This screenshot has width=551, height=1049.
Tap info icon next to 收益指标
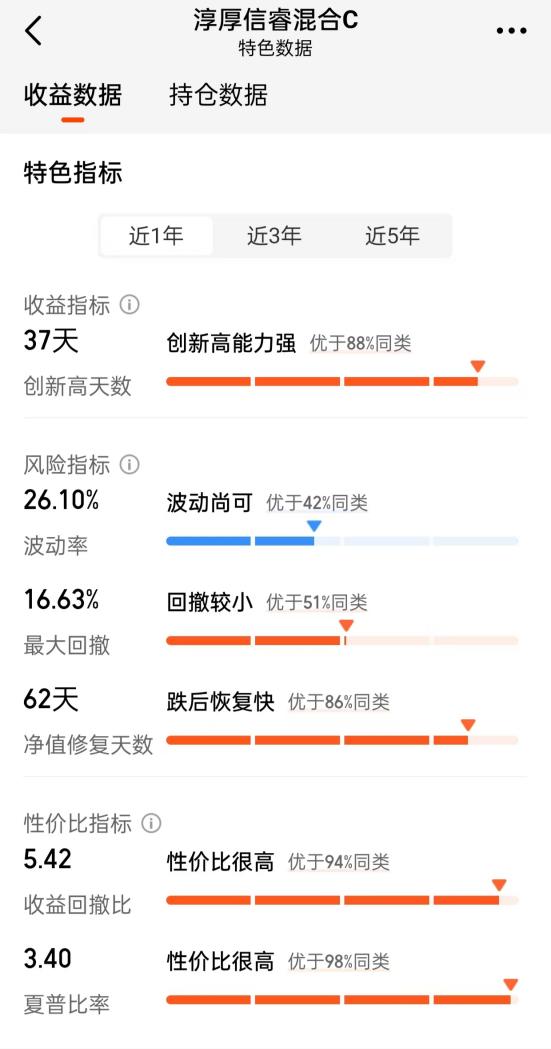[x=129, y=305]
